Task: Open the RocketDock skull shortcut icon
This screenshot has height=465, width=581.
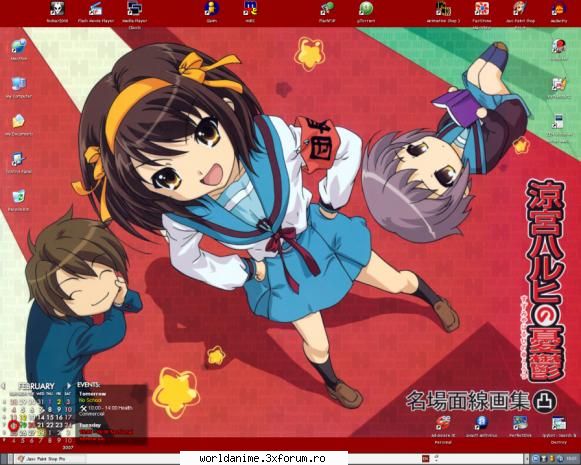Action: click(57, 9)
